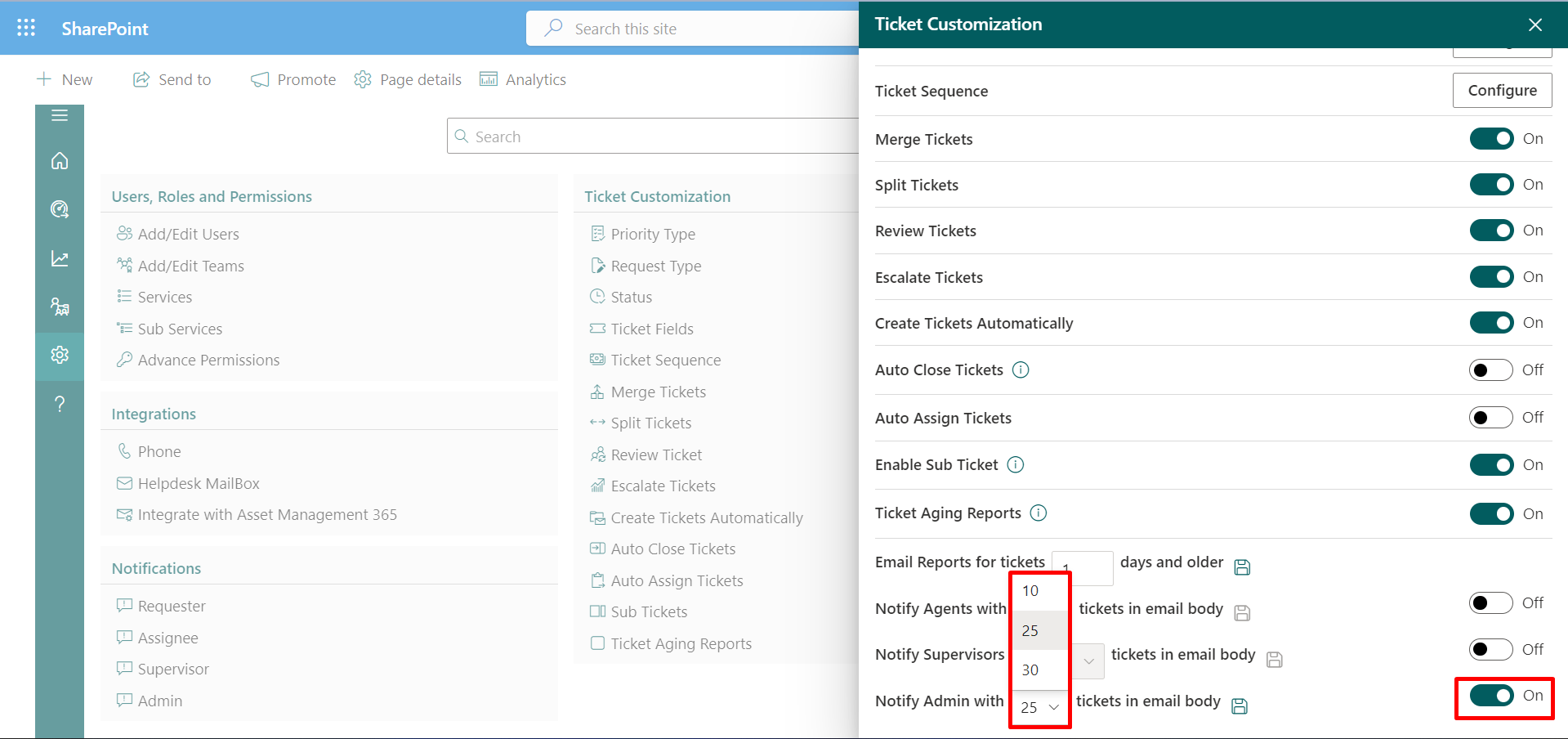Open Ticket Aging Reports link in list
Image resolution: width=1568 pixels, height=739 pixels.
(x=671, y=643)
